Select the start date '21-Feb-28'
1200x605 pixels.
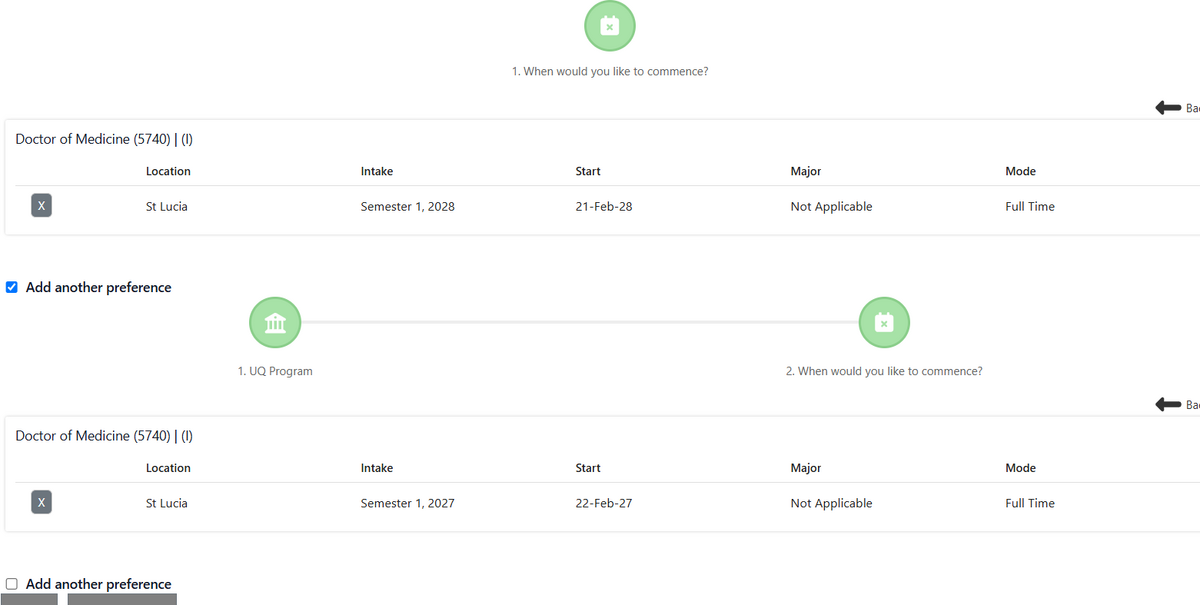click(x=604, y=207)
